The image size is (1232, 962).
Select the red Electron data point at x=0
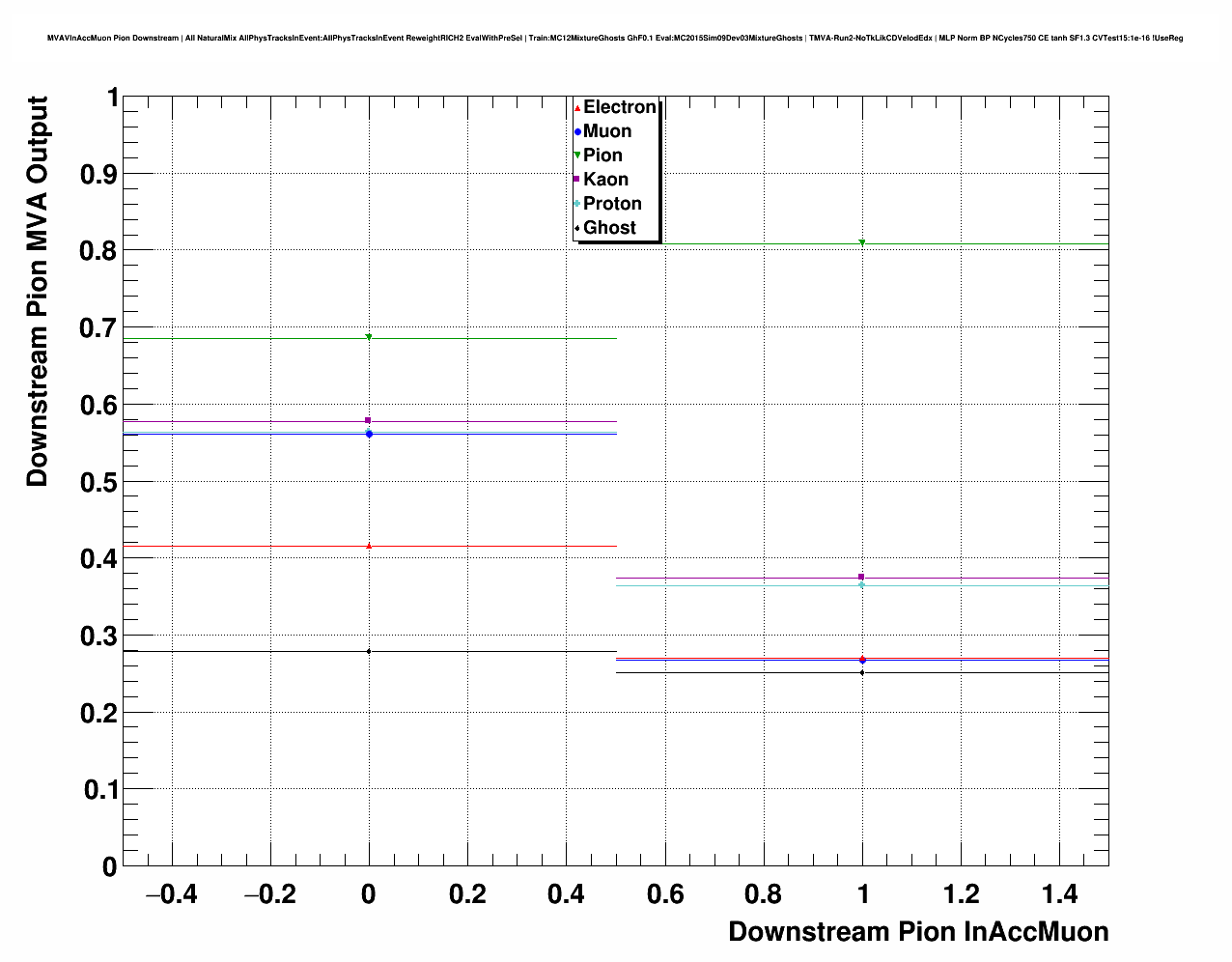click(369, 546)
